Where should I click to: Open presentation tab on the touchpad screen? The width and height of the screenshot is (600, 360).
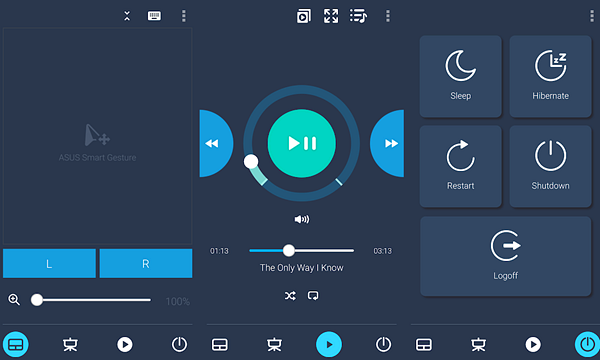point(70,345)
